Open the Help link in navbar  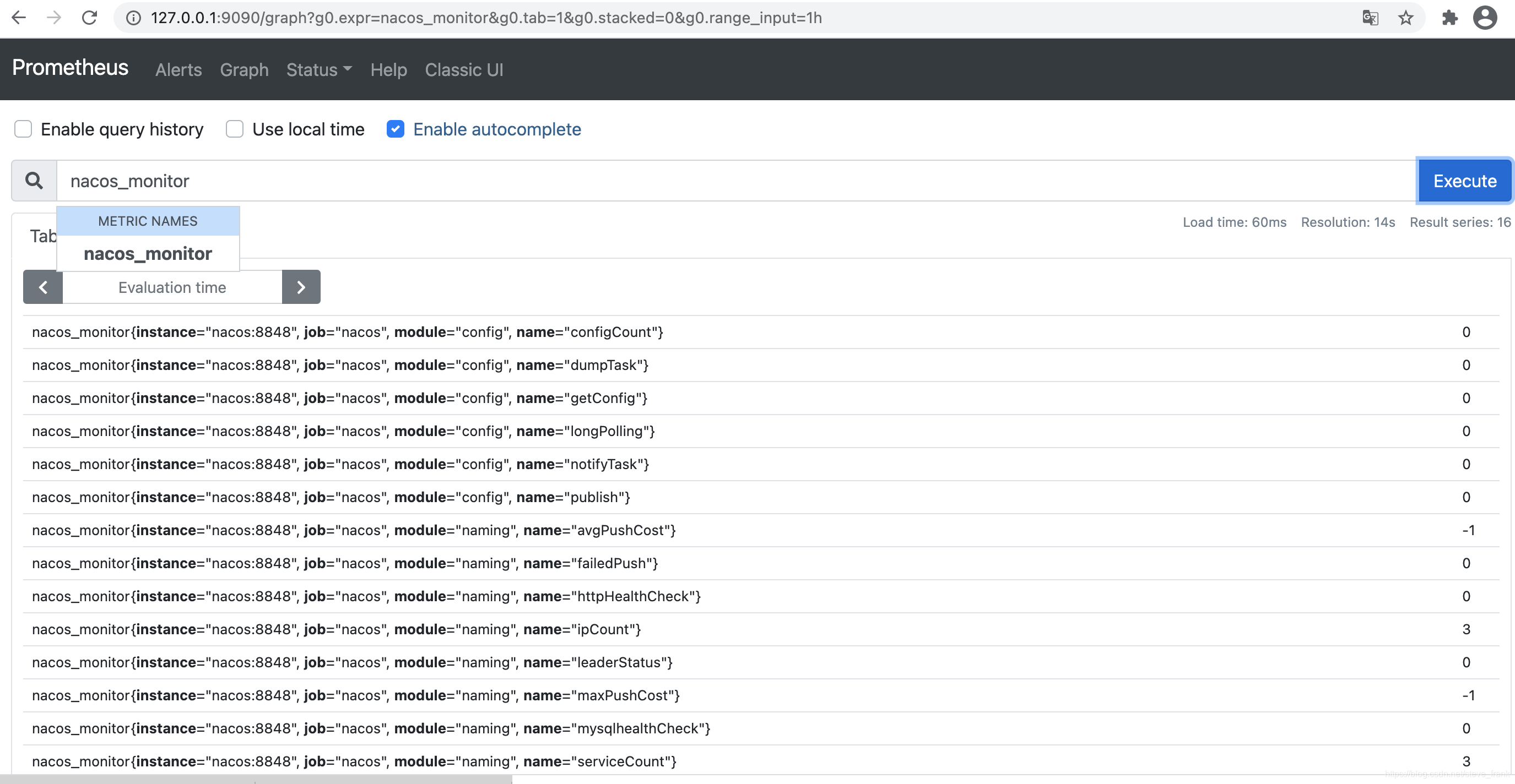(388, 69)
